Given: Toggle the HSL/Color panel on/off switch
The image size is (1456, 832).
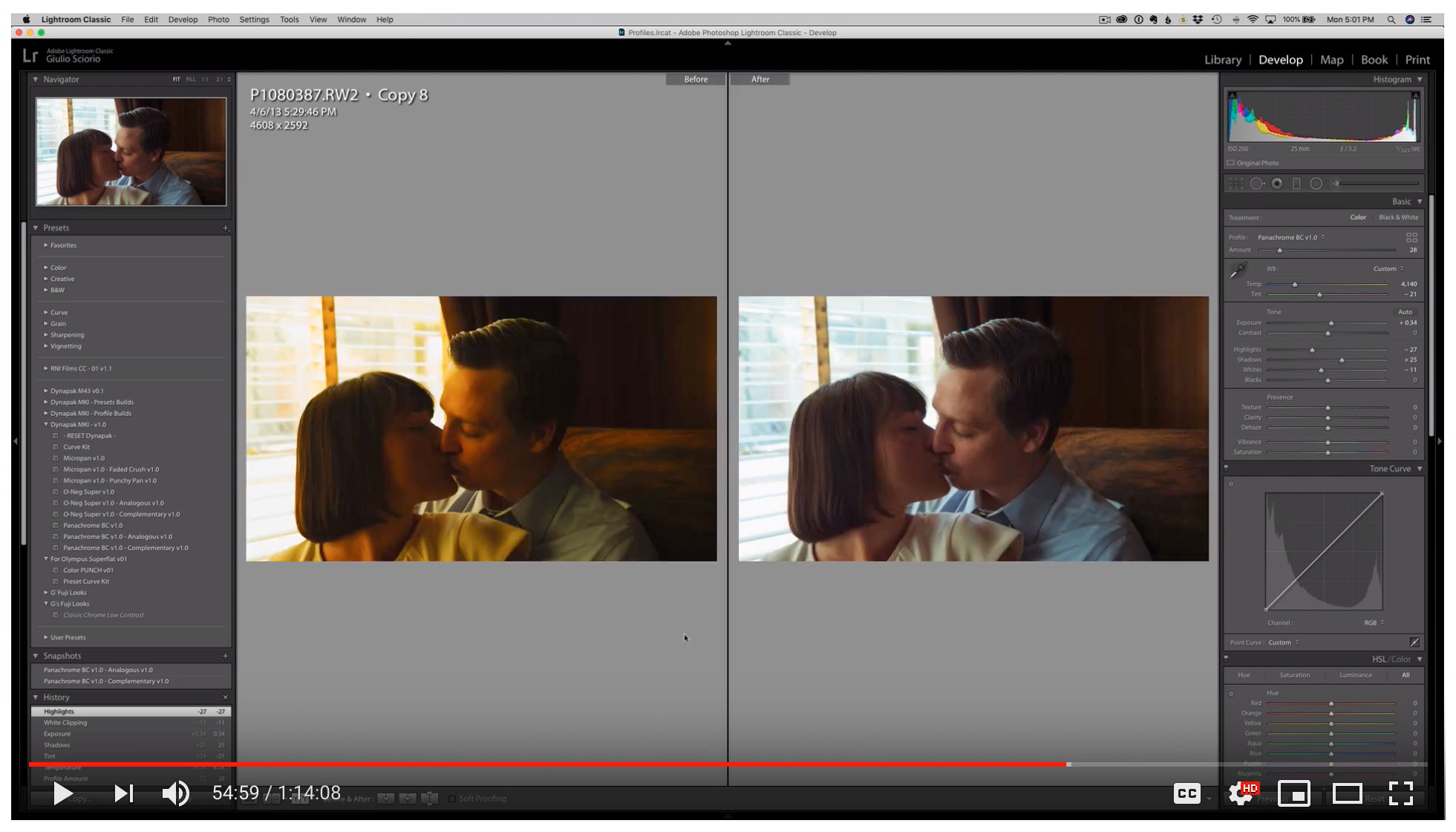Looking at the screenshot, I should [x=1226, y=658].
